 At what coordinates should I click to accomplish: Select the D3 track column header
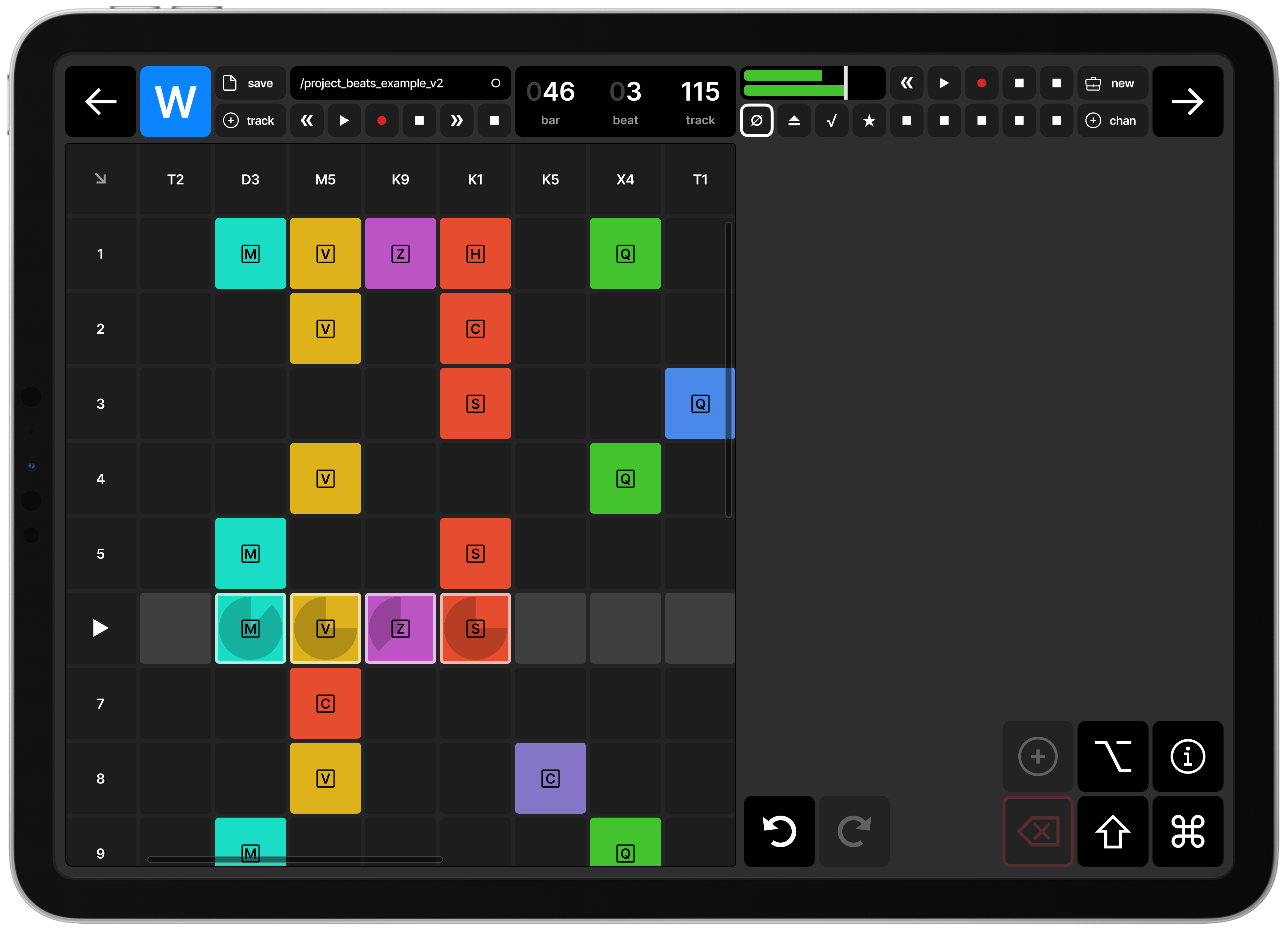[250, 179]
